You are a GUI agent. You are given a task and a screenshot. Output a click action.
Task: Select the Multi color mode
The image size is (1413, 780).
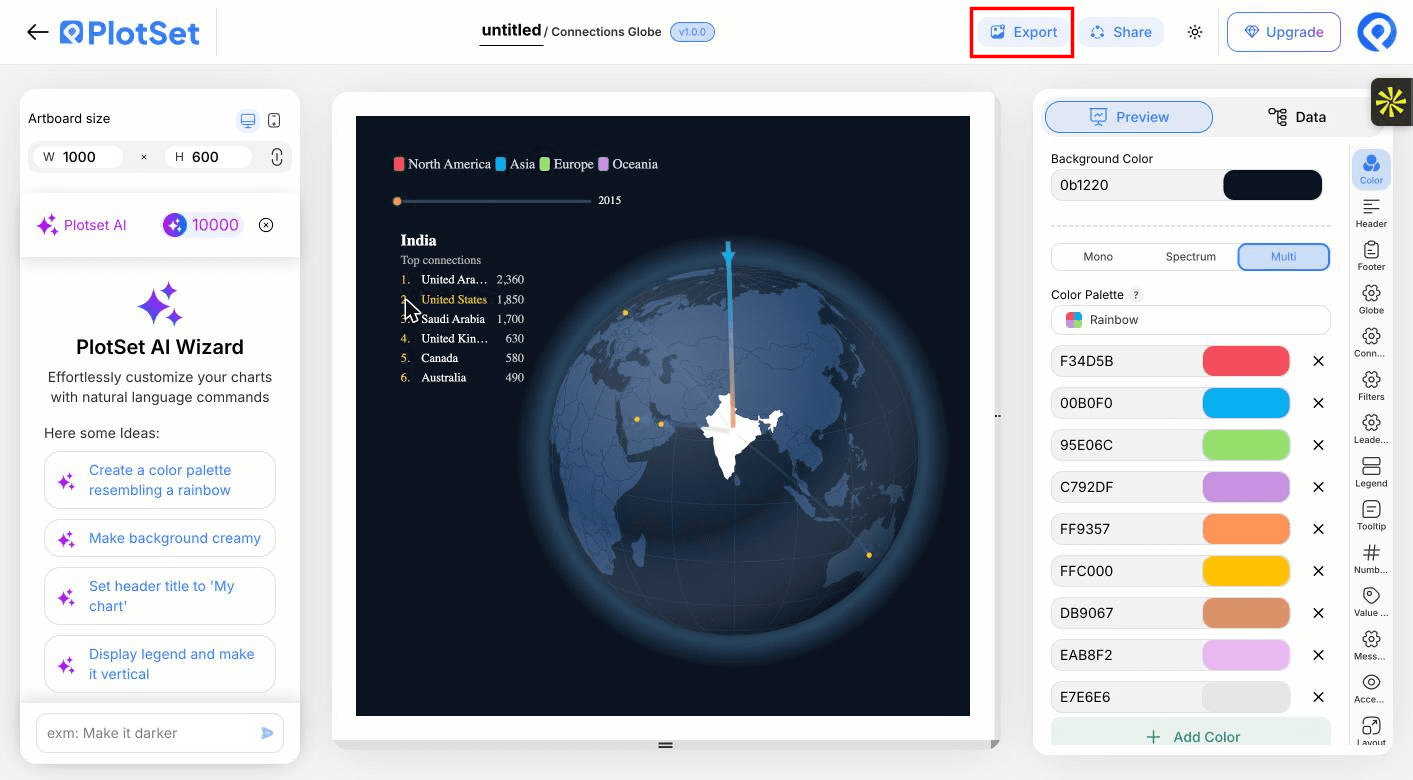point(1284,257)
